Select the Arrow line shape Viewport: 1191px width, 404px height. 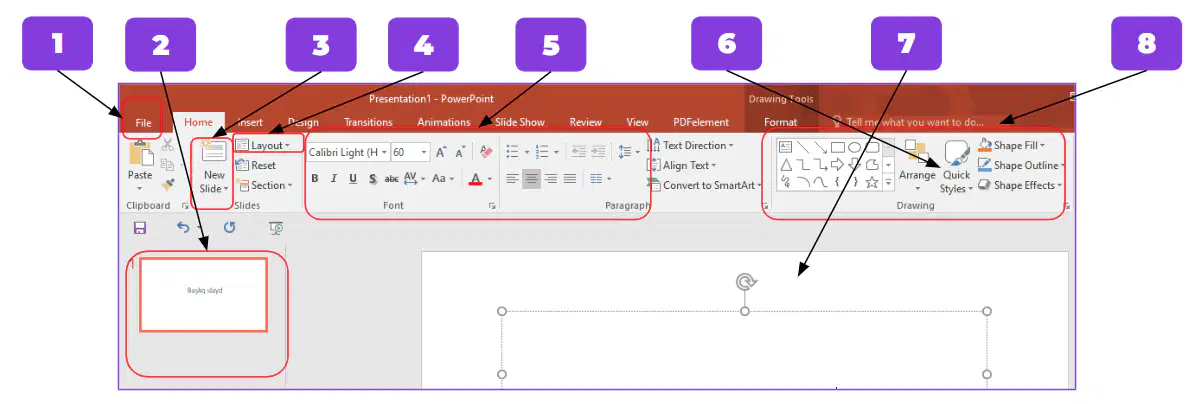pos(820,147)
